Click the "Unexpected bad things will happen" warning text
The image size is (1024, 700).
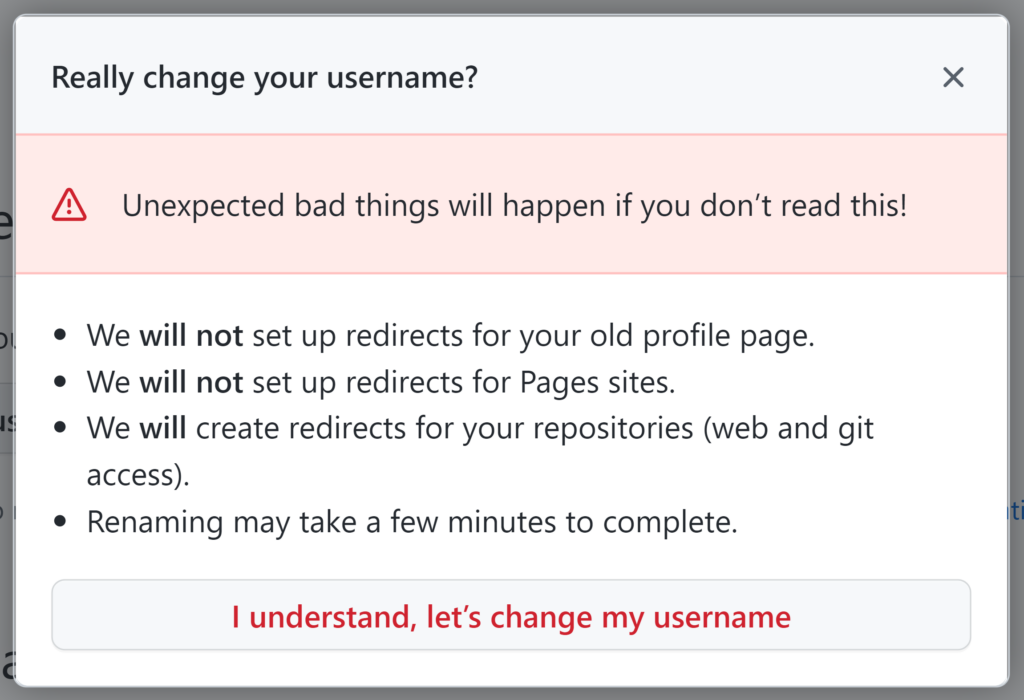pyautogui.click(x=514, y=206)
